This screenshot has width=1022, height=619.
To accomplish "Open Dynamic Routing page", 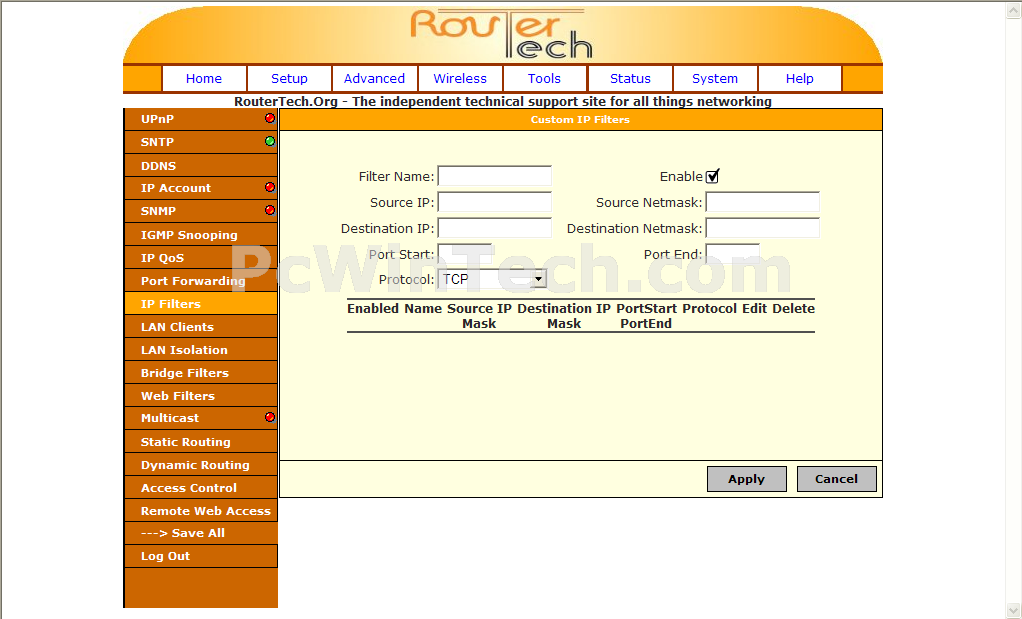I will point(201,465).
